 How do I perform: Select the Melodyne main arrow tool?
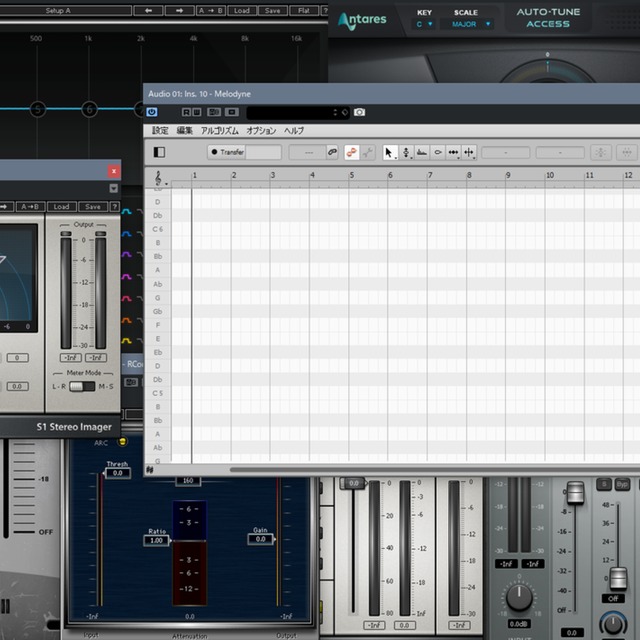(390, 152)
